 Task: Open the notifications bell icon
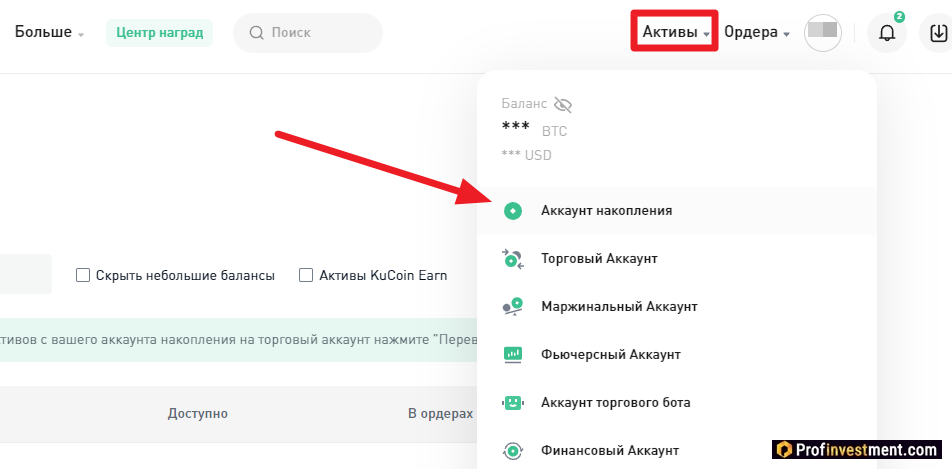(886, 33)
